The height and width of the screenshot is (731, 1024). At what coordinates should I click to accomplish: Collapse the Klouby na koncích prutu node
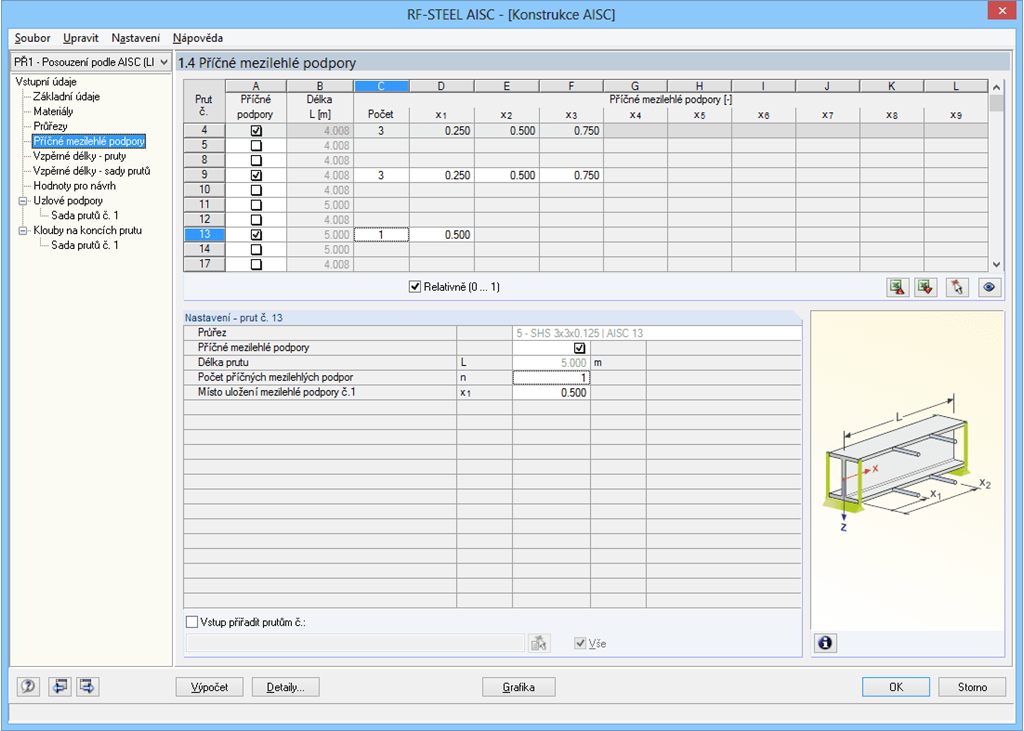tap(23, 231)
